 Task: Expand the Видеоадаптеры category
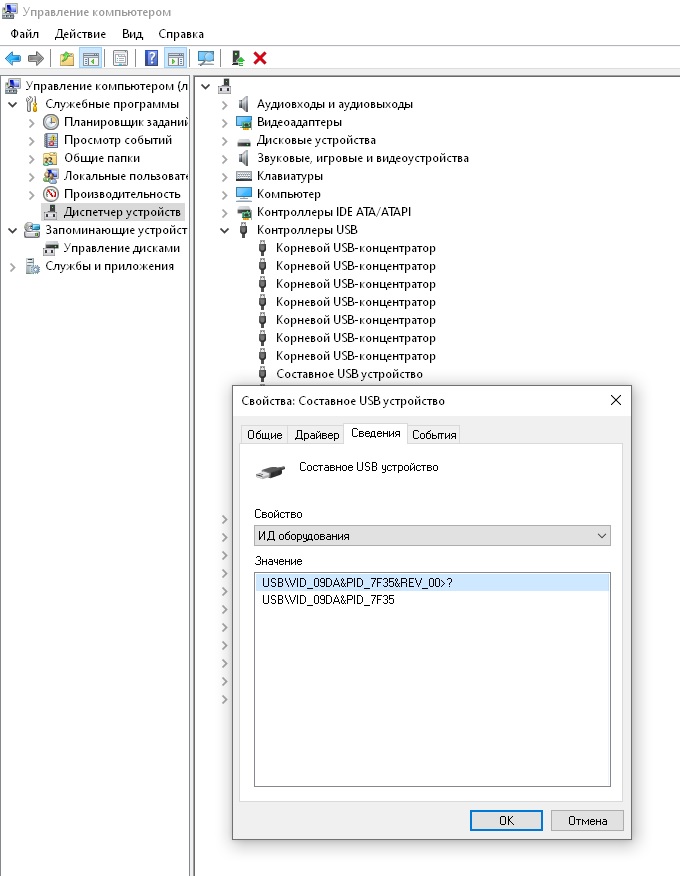(225, 123)
